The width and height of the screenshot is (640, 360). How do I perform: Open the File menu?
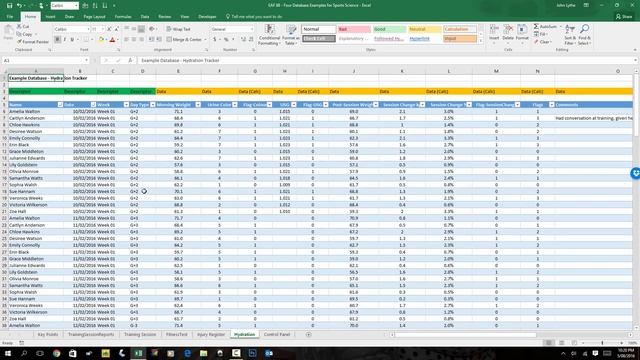coord(10,17)
